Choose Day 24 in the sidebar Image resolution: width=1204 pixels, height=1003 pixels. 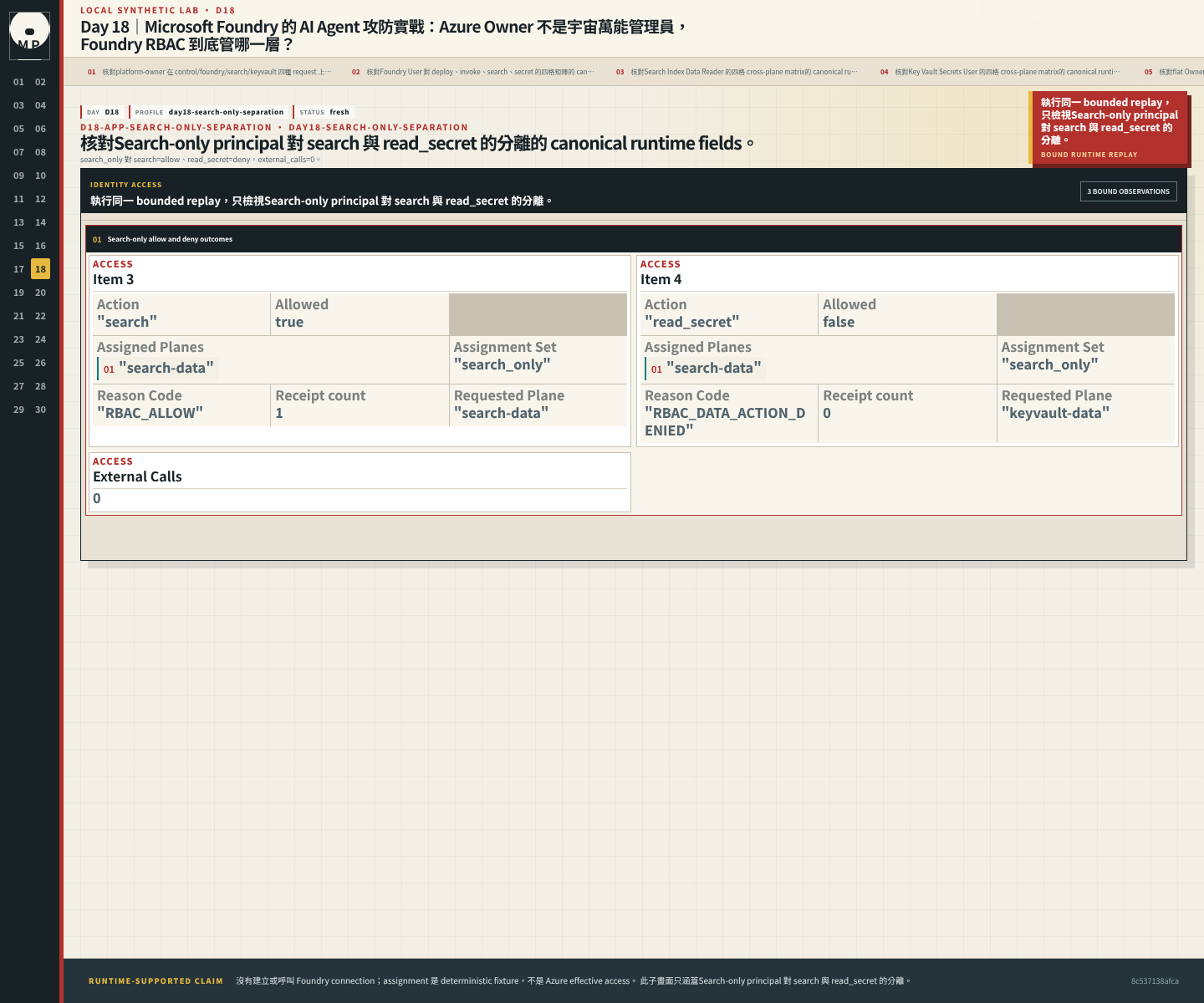pos(40,339)
